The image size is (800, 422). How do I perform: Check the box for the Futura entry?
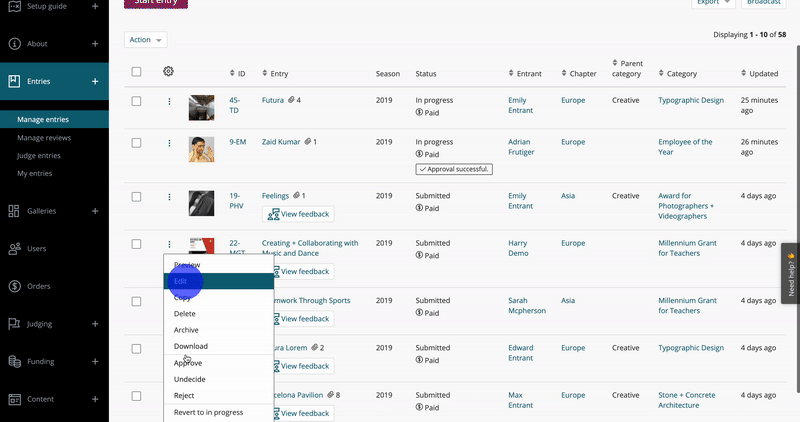click(136, 101)
